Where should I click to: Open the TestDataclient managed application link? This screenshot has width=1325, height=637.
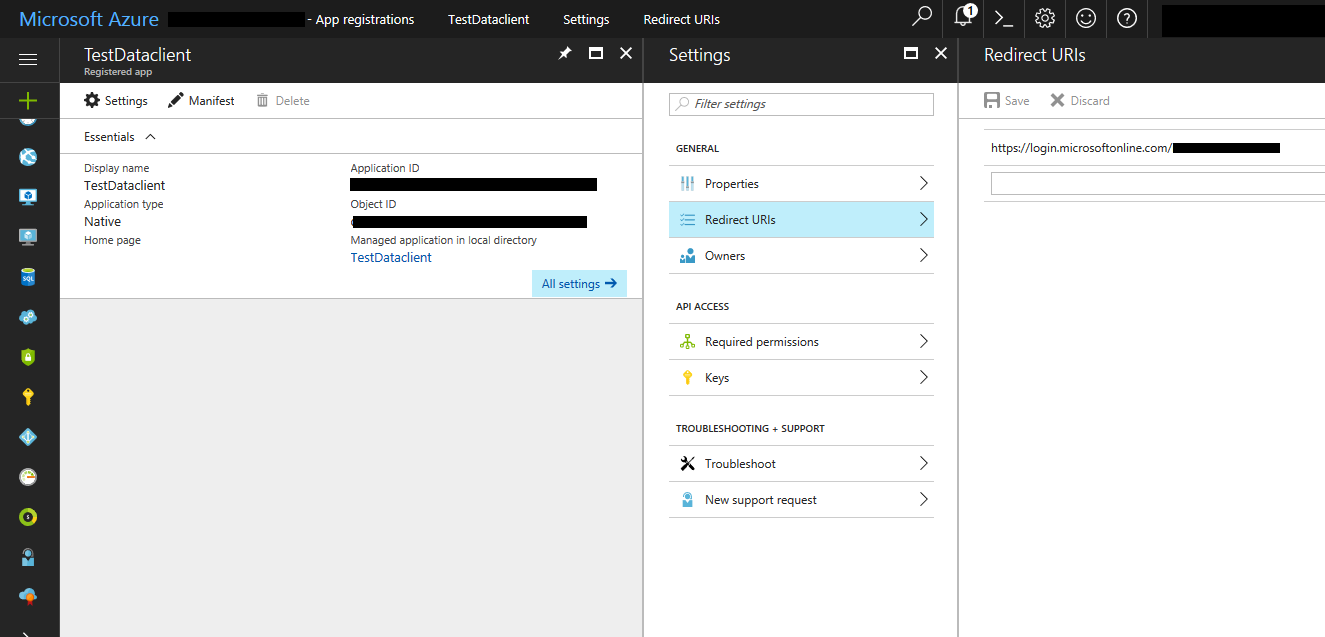coord(391,257)
